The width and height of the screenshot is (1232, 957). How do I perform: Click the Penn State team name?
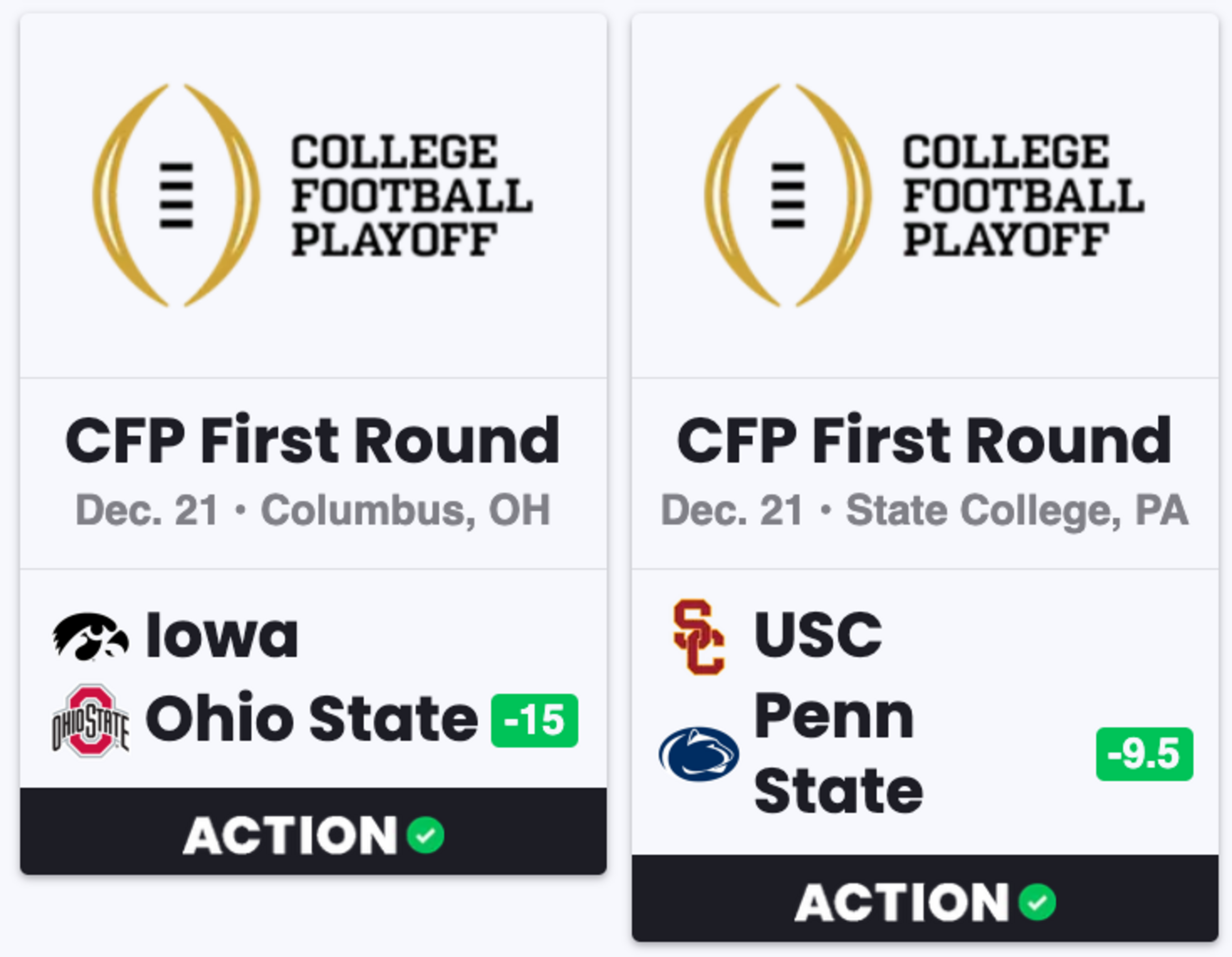pyautogui.click(x=839, y=753)
